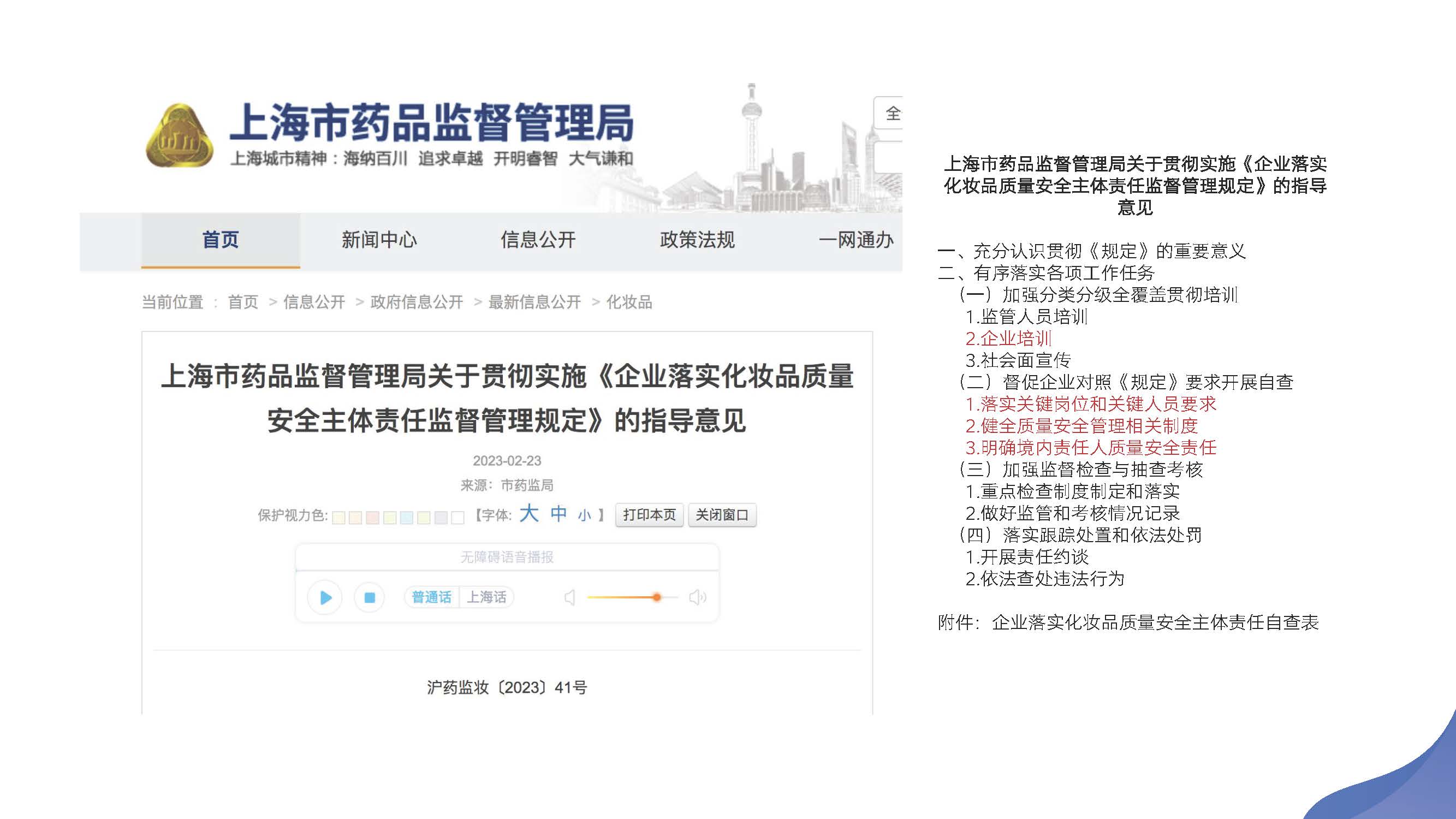Screen dimensions: 1456x819
Task: Set font size to 中
Action: [558, 514]
